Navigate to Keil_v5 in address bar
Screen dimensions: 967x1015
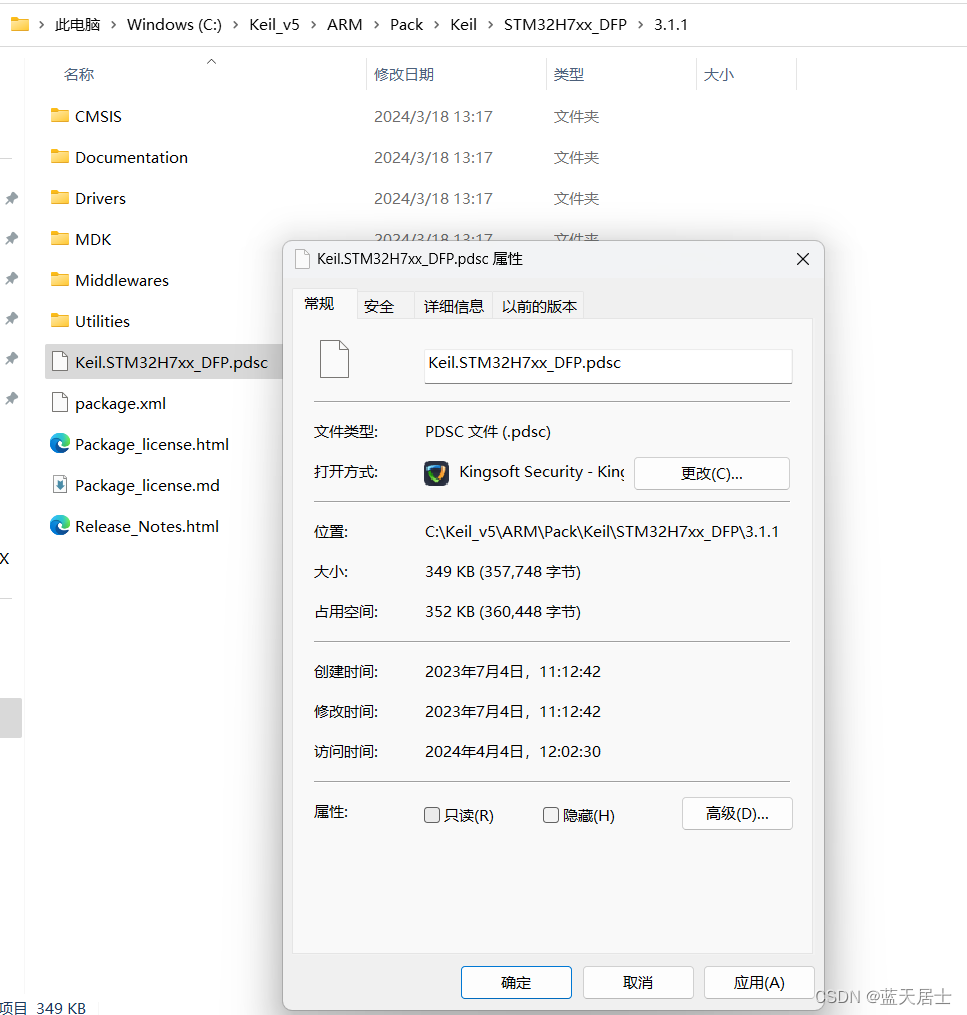click(x=274, y=25)
